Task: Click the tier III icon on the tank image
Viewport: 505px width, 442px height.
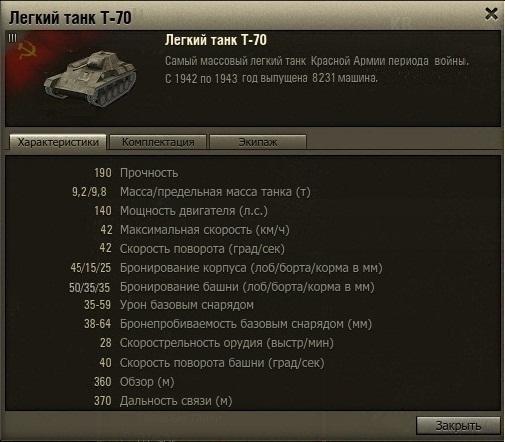Action: (12, 38)
